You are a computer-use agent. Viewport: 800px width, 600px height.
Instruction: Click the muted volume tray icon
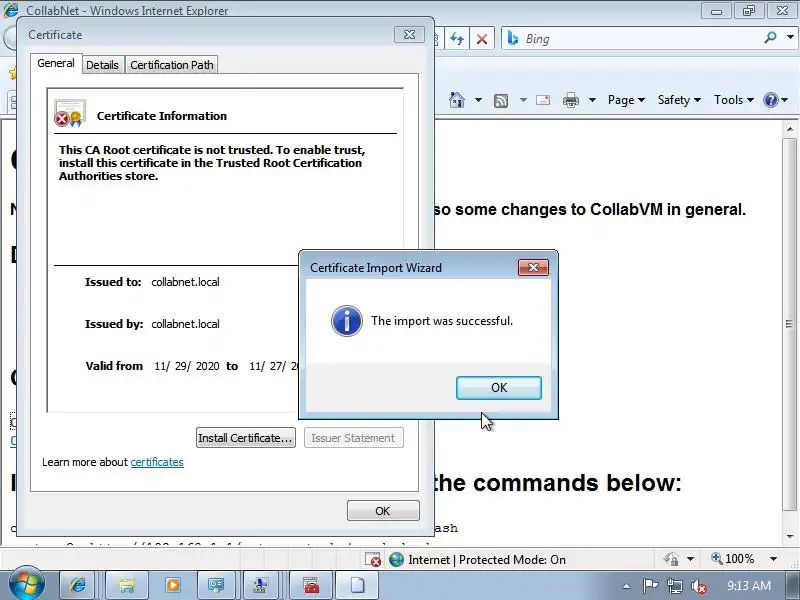pos(698,586)
